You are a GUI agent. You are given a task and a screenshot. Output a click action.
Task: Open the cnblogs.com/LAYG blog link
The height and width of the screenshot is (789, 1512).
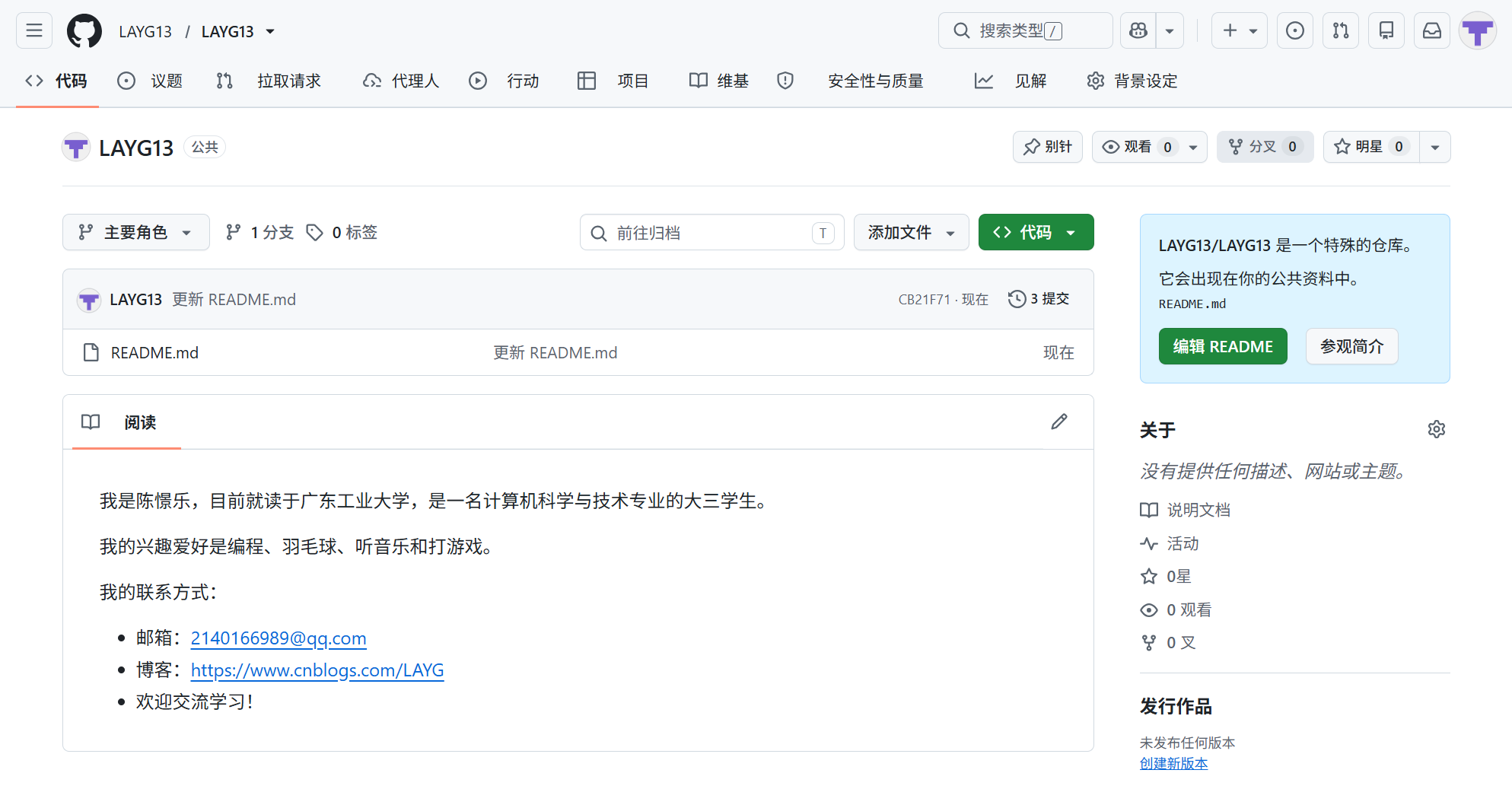point(317,670)
